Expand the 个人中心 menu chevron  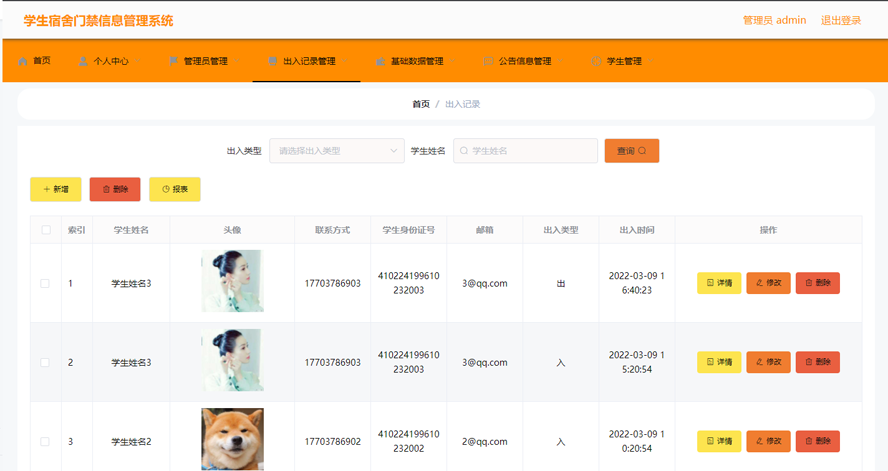click(x=138, y=61)
